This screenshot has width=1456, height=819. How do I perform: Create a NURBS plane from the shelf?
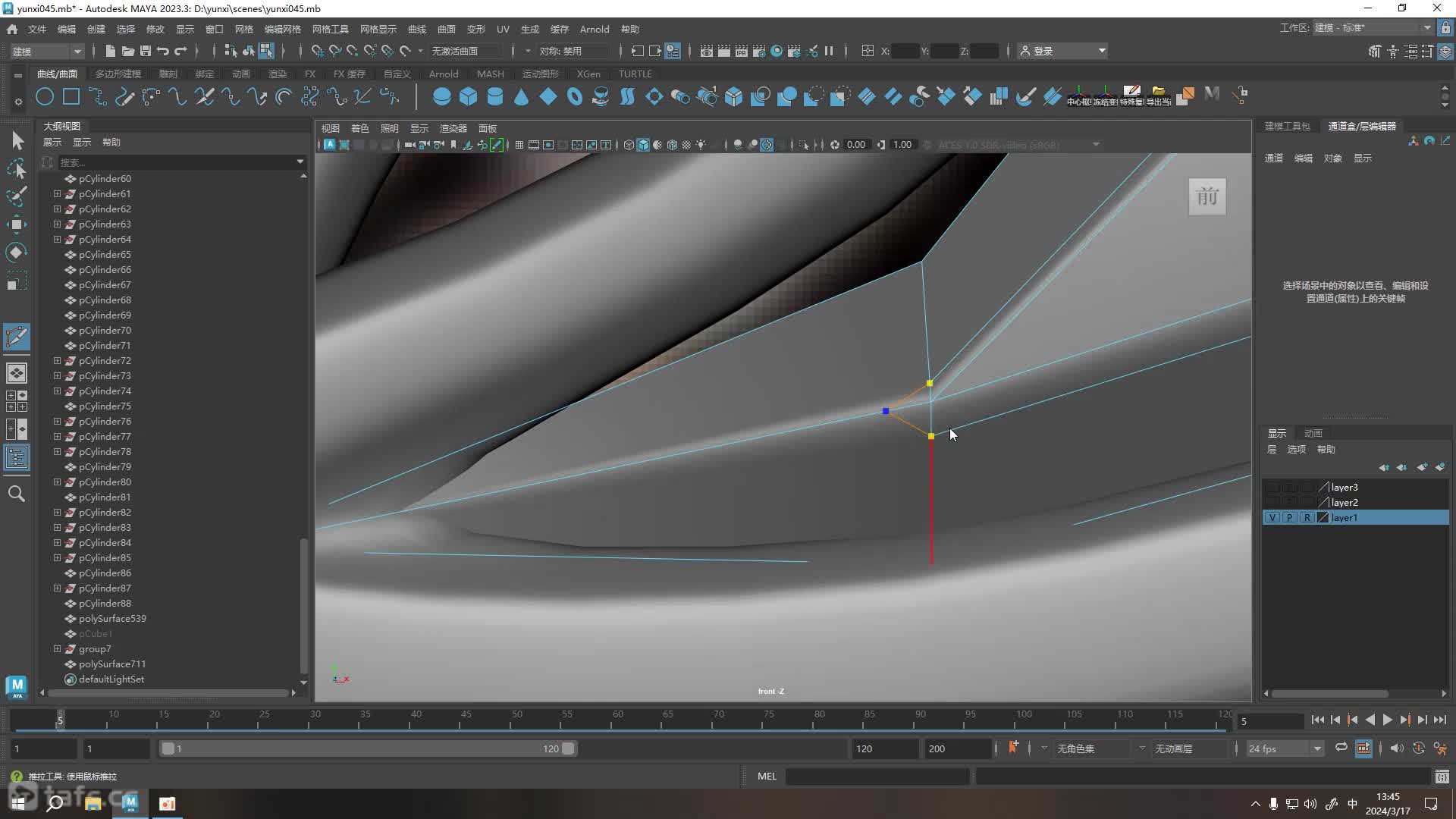tap(548, 96)
